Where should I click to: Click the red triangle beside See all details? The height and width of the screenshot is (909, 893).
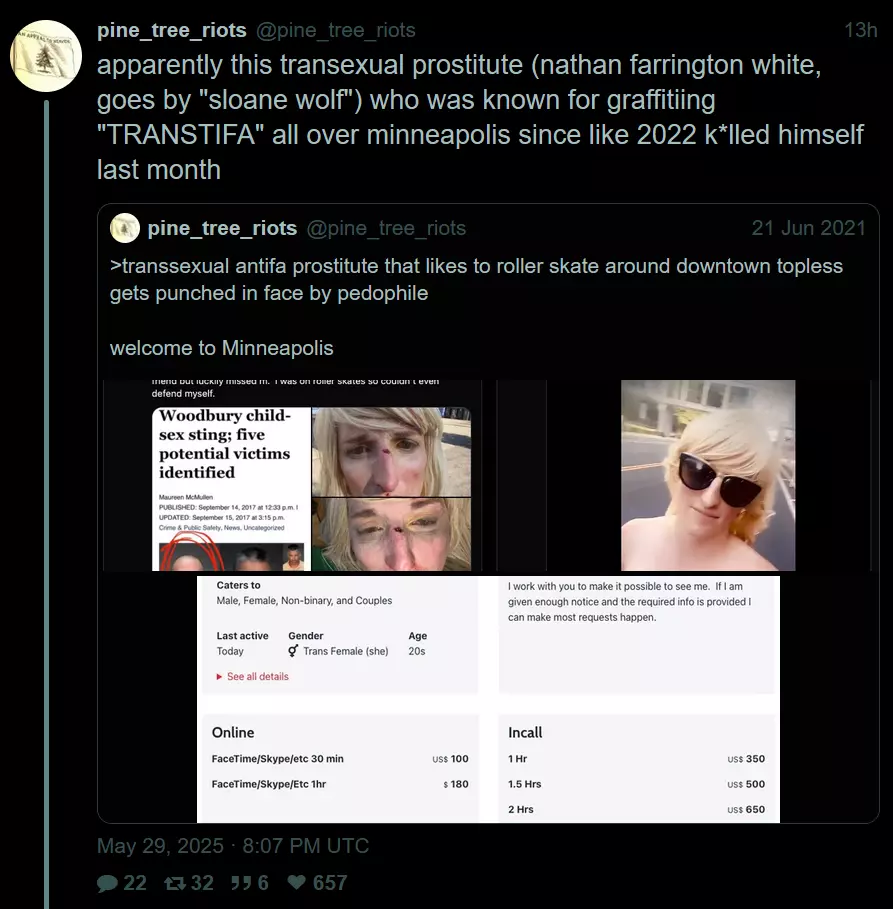click(x=219, y=677)
